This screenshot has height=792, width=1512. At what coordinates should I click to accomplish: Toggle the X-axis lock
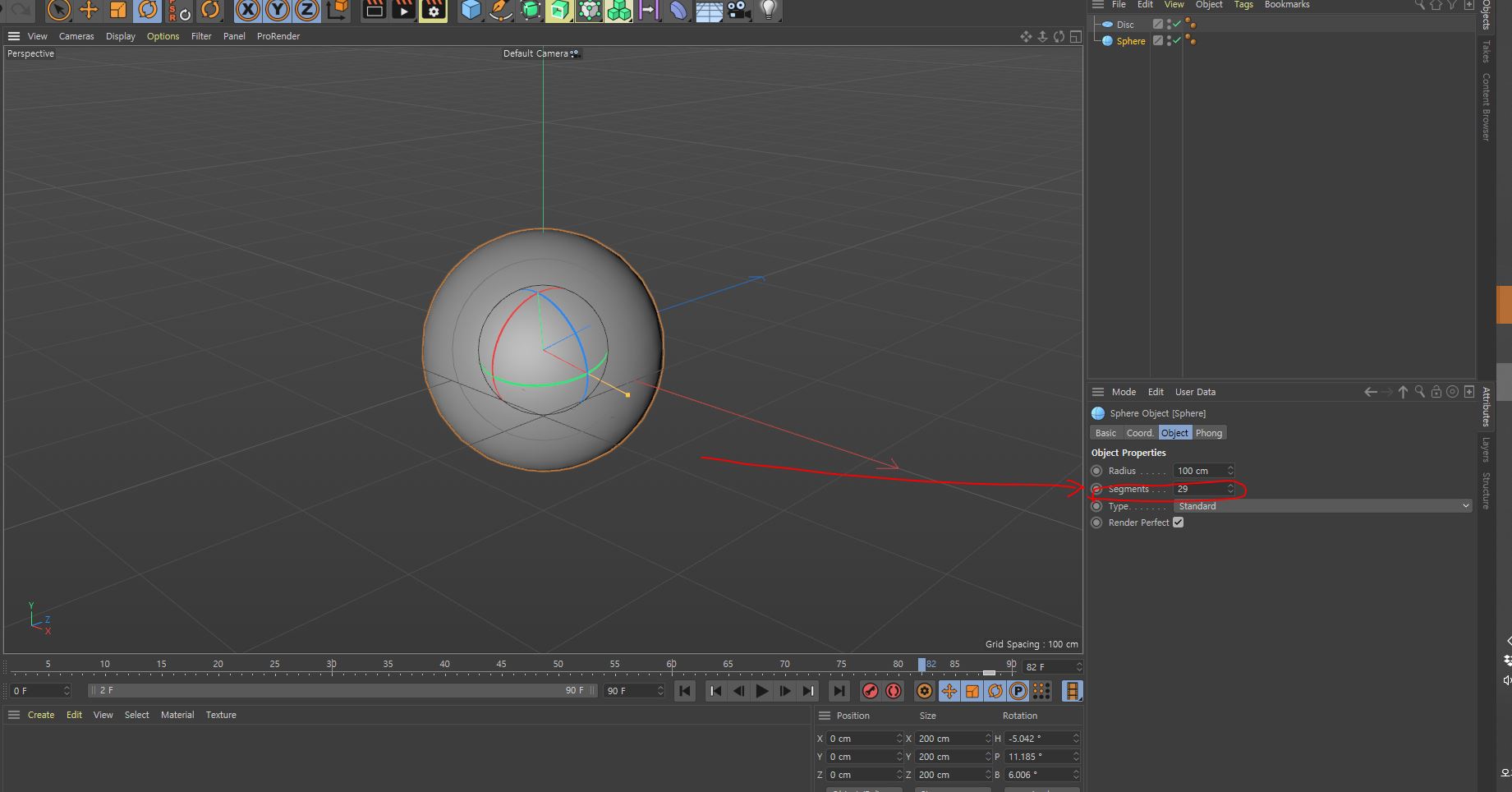coord(247,10)
